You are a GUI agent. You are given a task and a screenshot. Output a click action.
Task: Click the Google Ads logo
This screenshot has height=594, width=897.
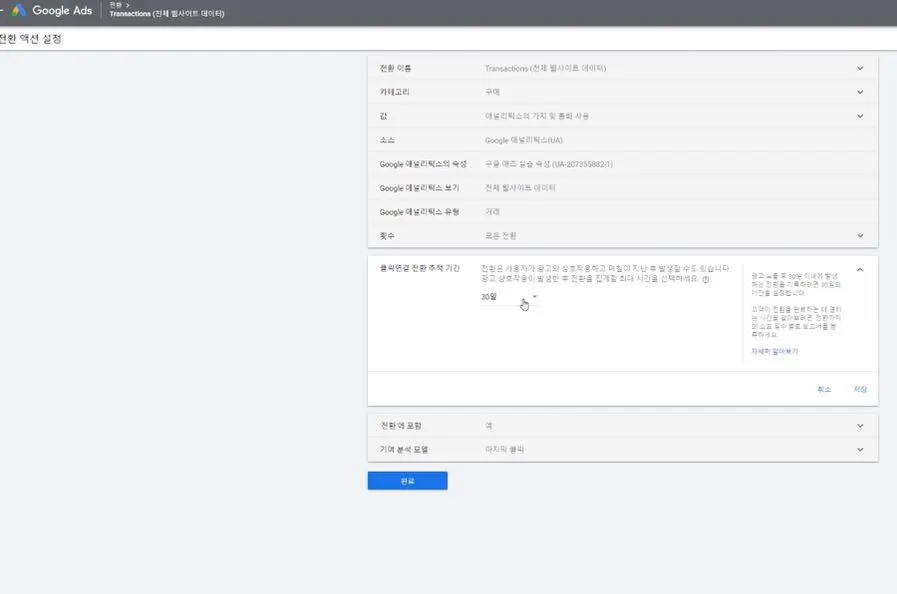click(x=52, y=11)
